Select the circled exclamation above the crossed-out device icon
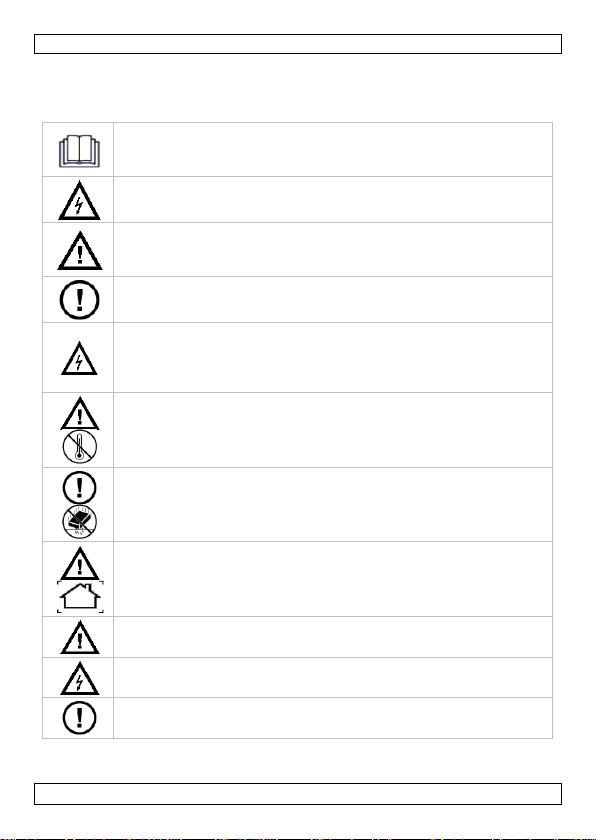596x840 pixels. [x=80, y=487]
